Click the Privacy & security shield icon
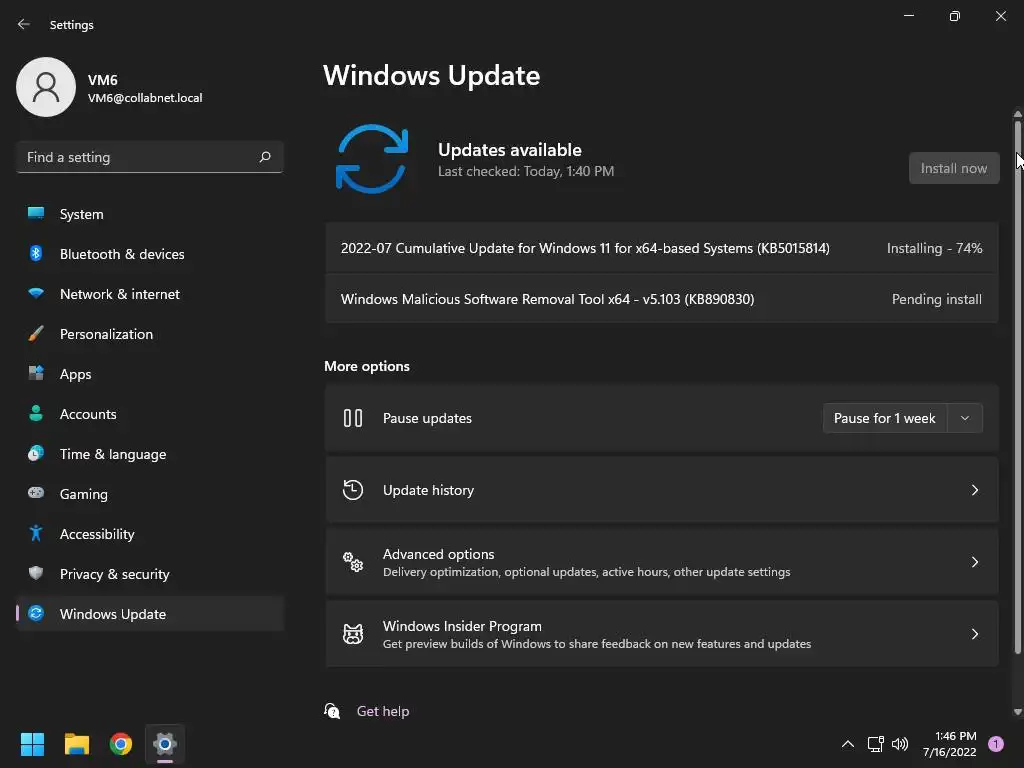 coord(36,573)
